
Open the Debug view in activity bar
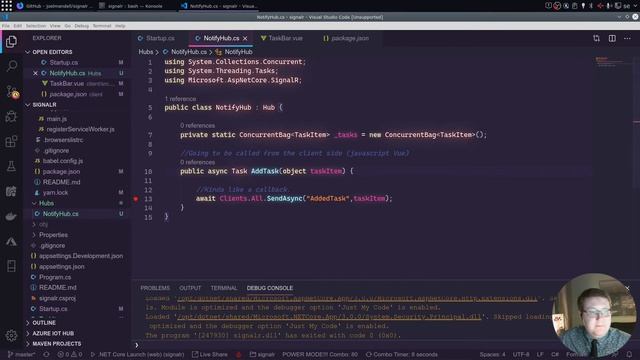[11, 117]
